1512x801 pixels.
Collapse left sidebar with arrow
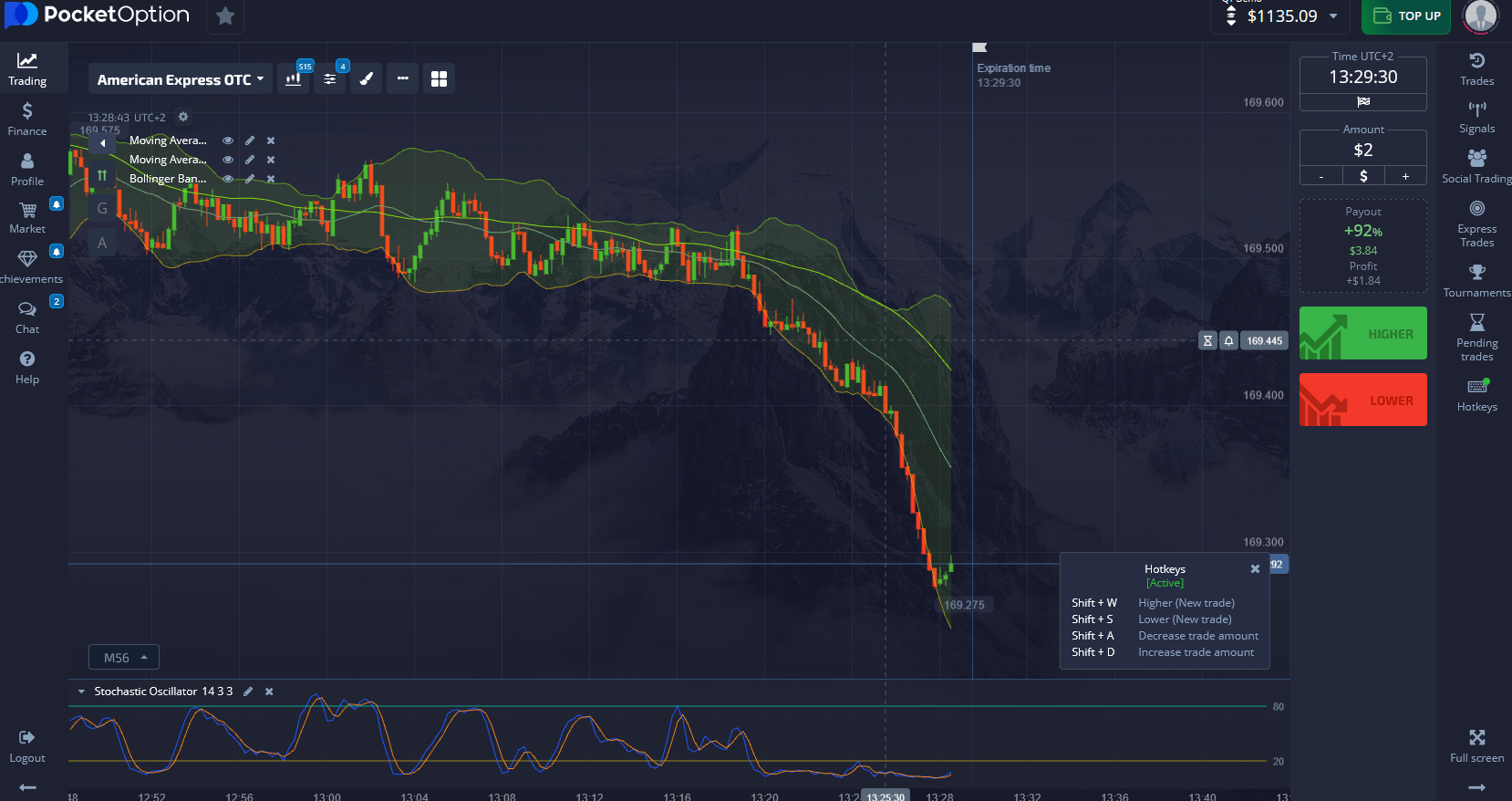[x=27, y=787]
